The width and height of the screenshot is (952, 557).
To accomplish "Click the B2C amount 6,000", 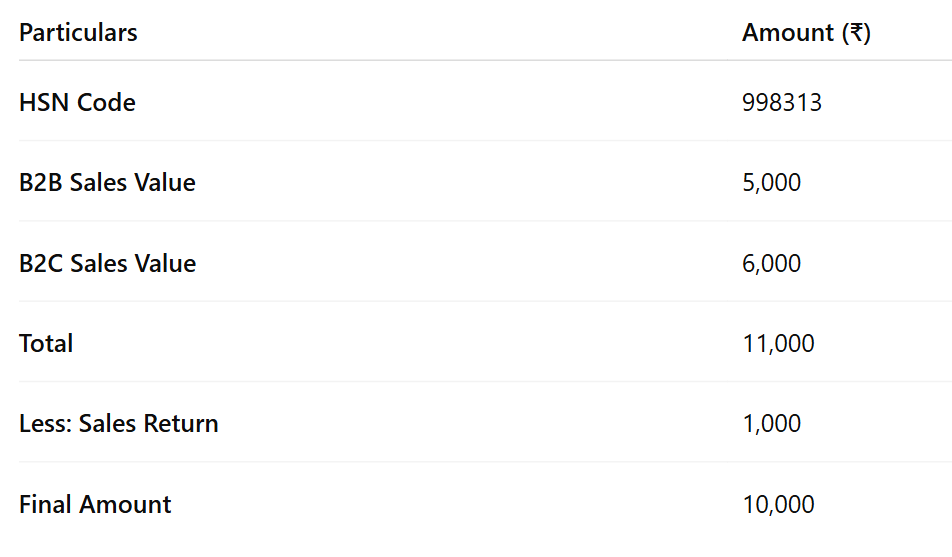I will click(771, 264).
